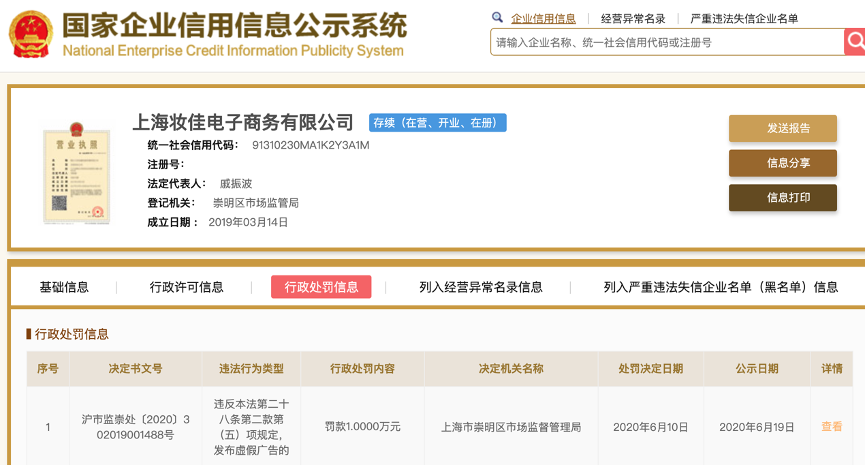Click the 注册号 label
This screenshot has width=866, height=466.
click(x=166, y=164)
